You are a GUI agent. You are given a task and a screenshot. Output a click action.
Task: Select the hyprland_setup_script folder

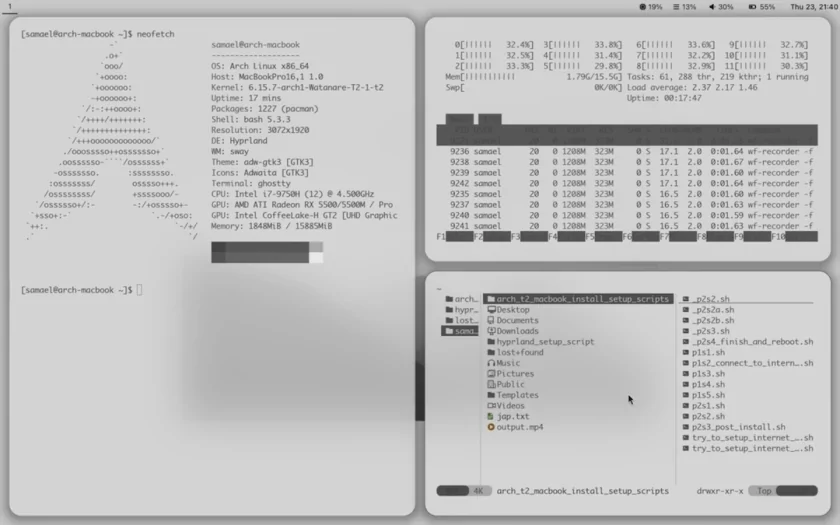545,342
